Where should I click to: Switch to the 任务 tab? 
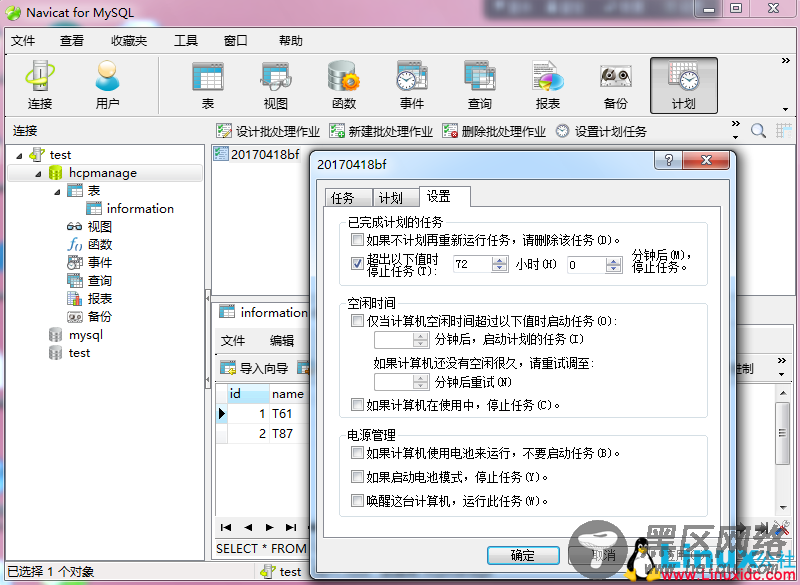(x=348, y=197)
